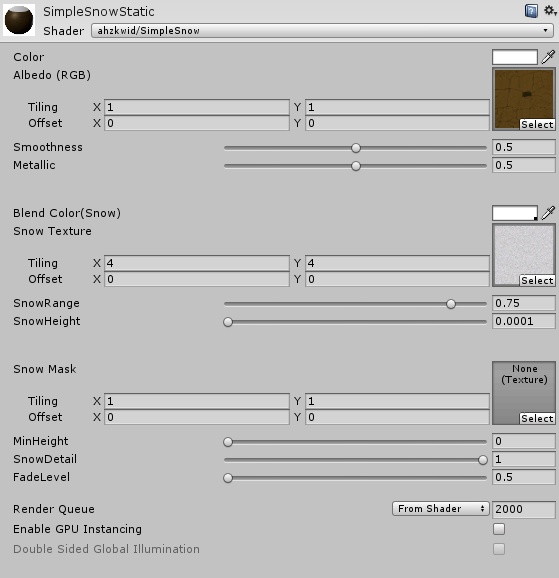Click the eyedropper next to Blend Color(Snow)
This screenshot has height=578, width=559.
[548, 213]
